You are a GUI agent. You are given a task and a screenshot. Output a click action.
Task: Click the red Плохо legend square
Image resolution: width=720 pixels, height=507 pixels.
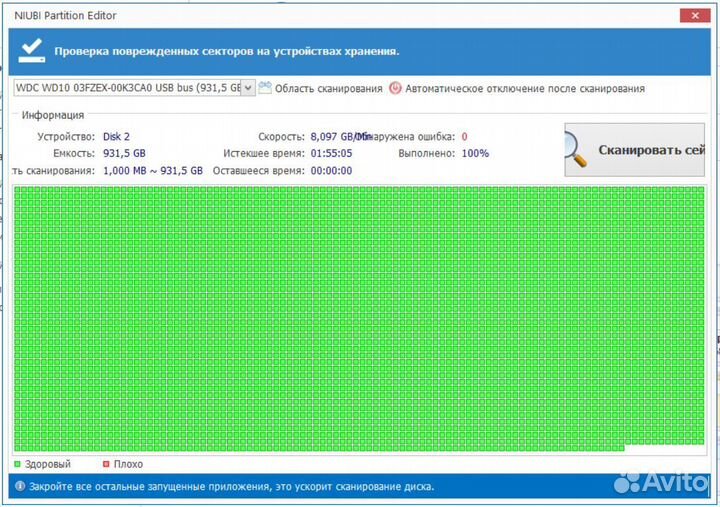[106, 464]
